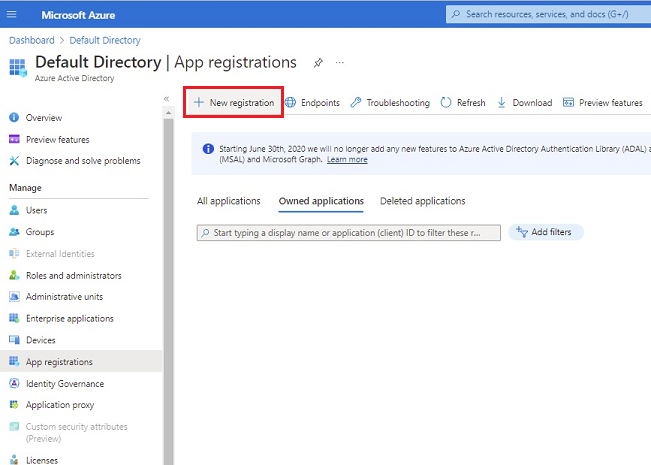Open Endpoints from the toolbar
This screenshot has width=651, height=465.
point(313,103)
